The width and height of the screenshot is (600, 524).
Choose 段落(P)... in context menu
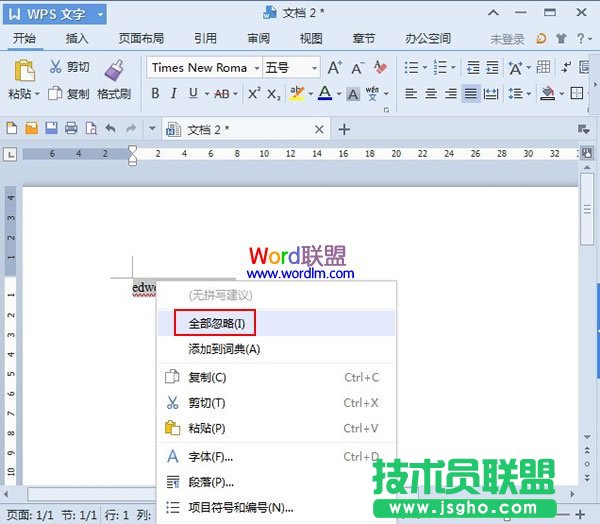(276, 482)
